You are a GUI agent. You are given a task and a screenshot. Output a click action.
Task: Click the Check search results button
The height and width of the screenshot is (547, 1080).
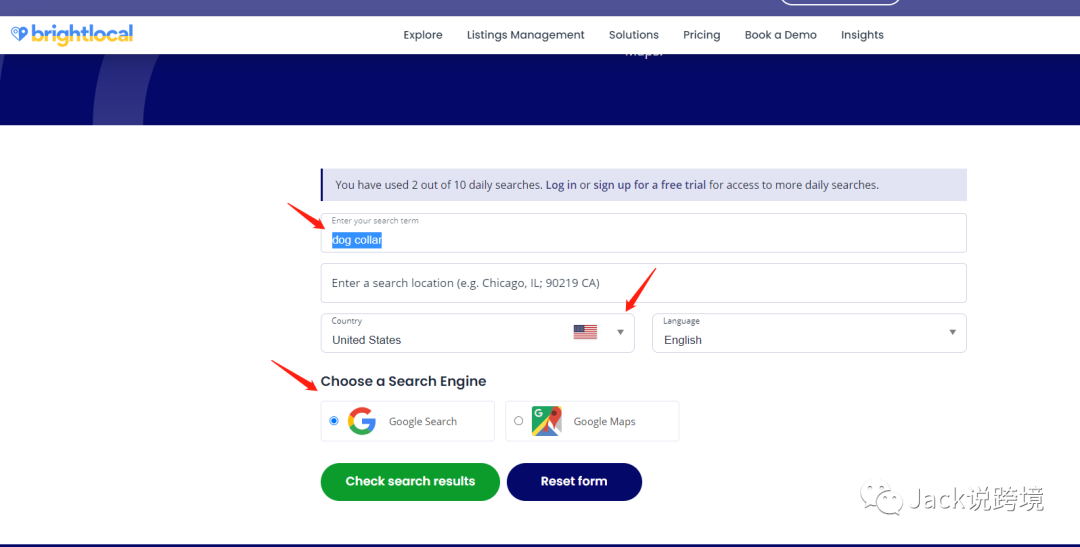[410, 482]
